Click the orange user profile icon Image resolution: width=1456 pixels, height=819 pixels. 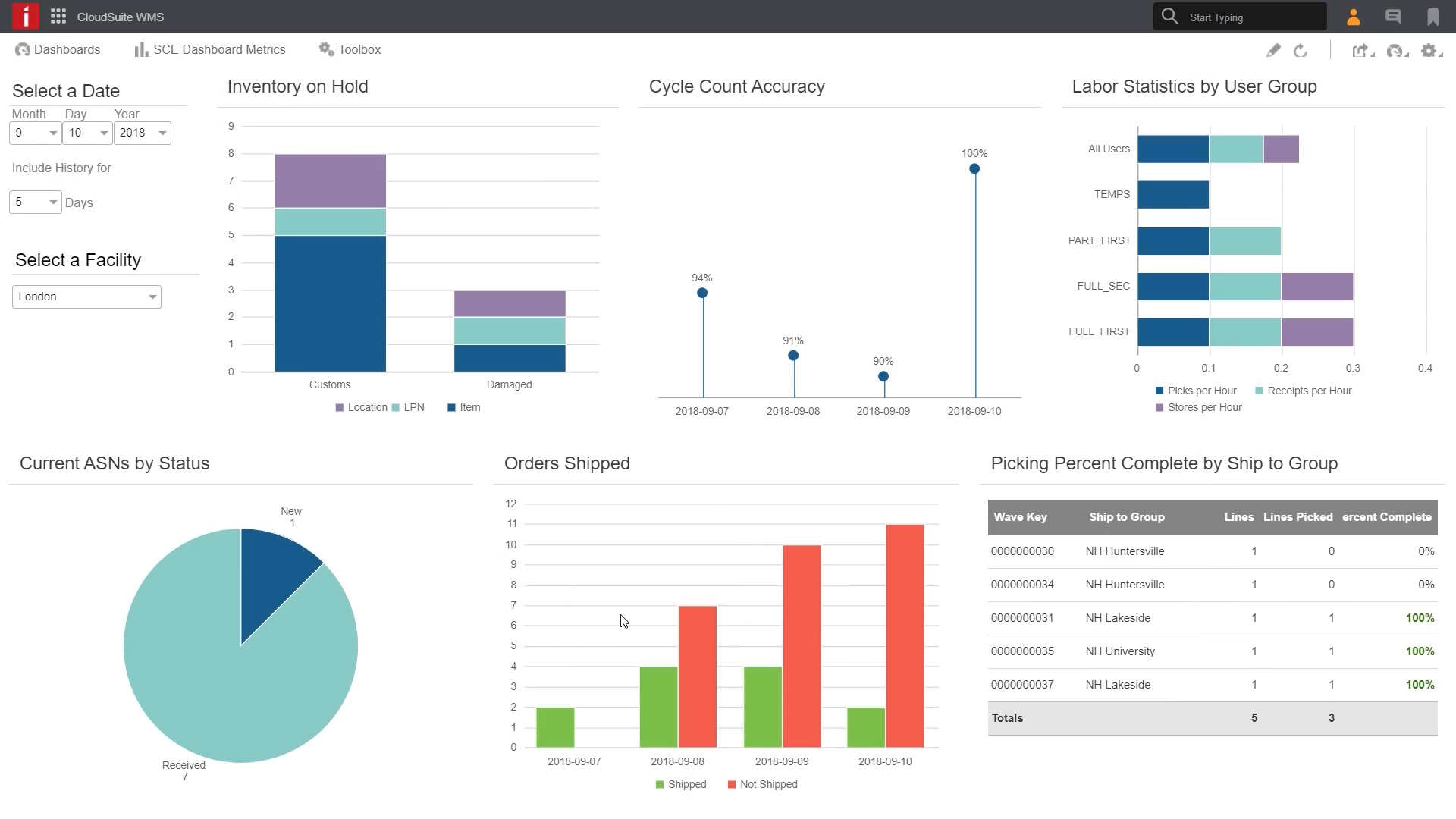point(1353,17)
